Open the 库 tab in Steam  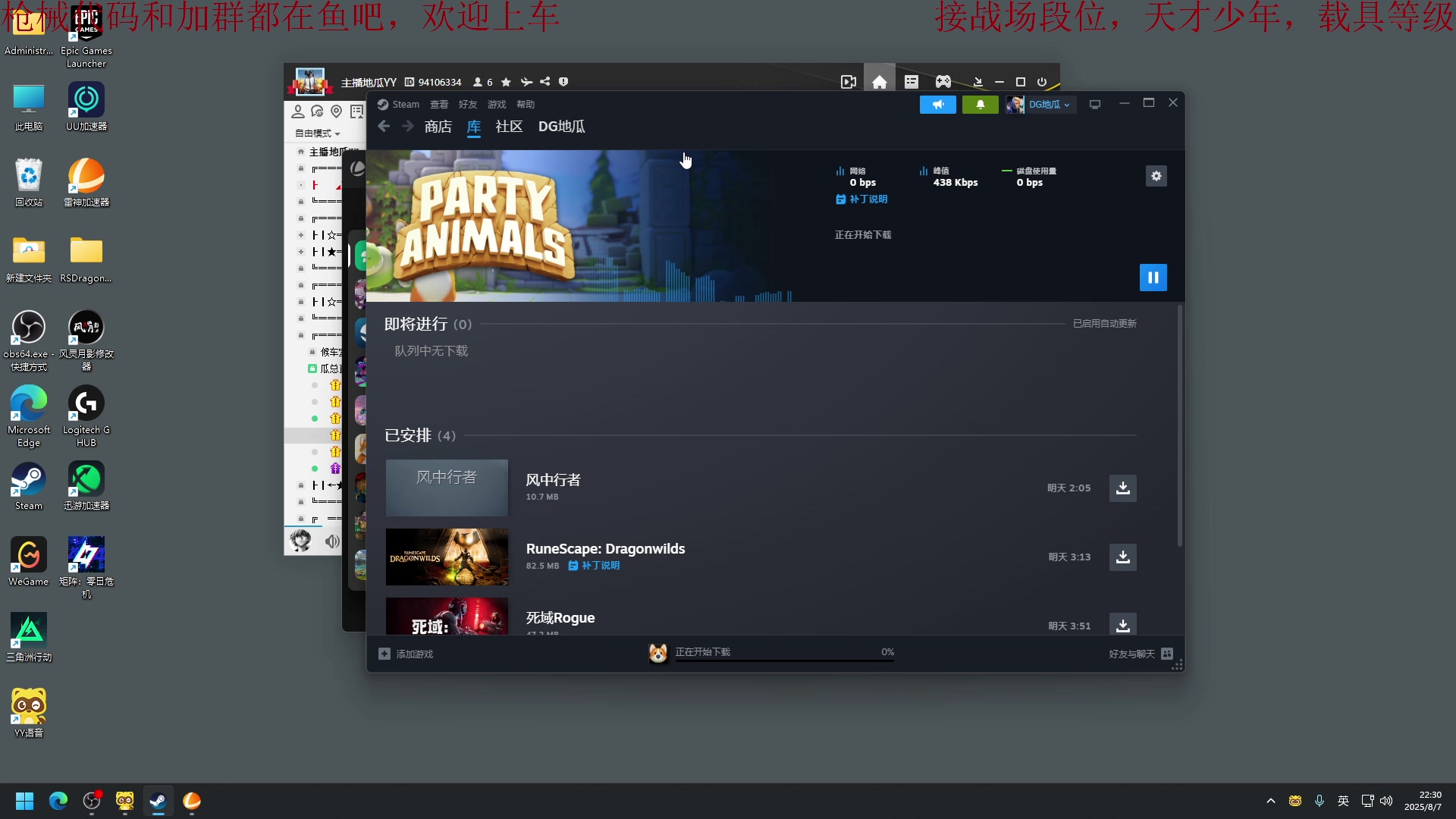point(474,127)
